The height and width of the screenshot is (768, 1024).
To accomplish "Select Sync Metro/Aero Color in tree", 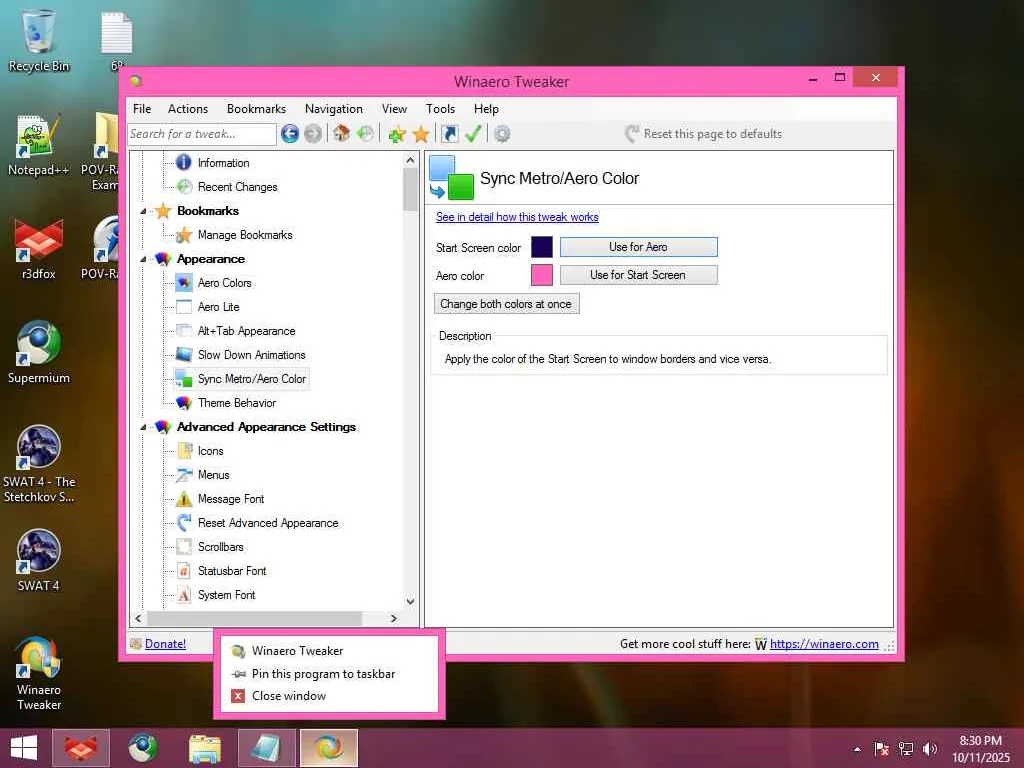I will pos(251,379).
